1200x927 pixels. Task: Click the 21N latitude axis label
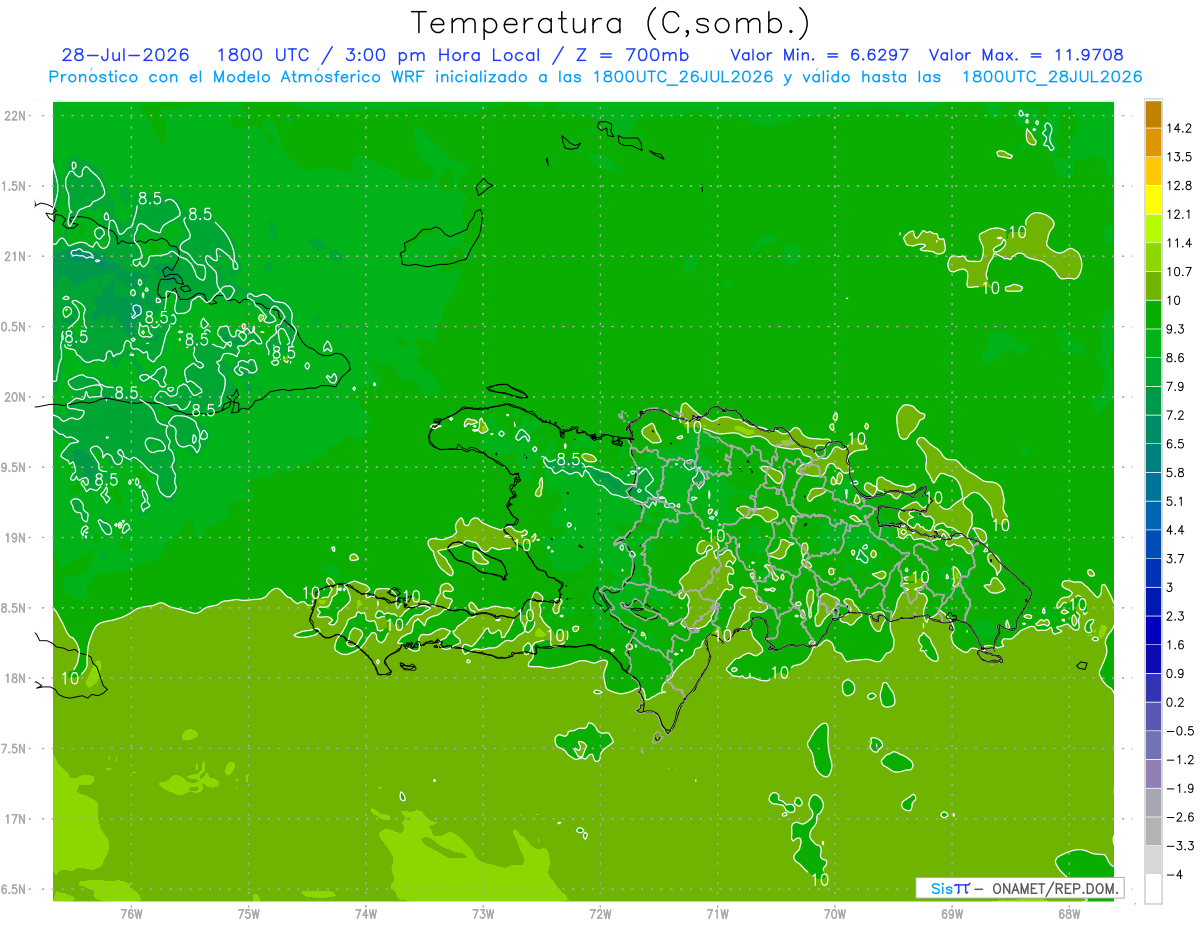(x=15, y=256)
